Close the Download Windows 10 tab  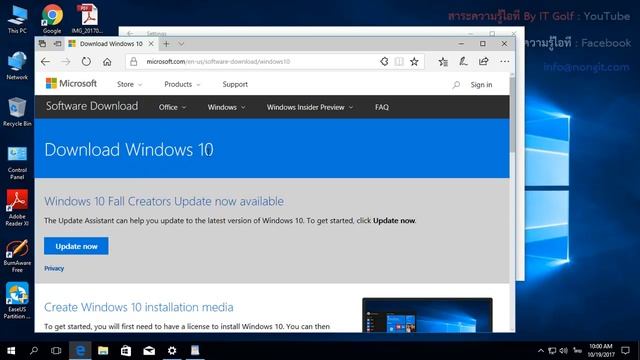coord(151,44)
